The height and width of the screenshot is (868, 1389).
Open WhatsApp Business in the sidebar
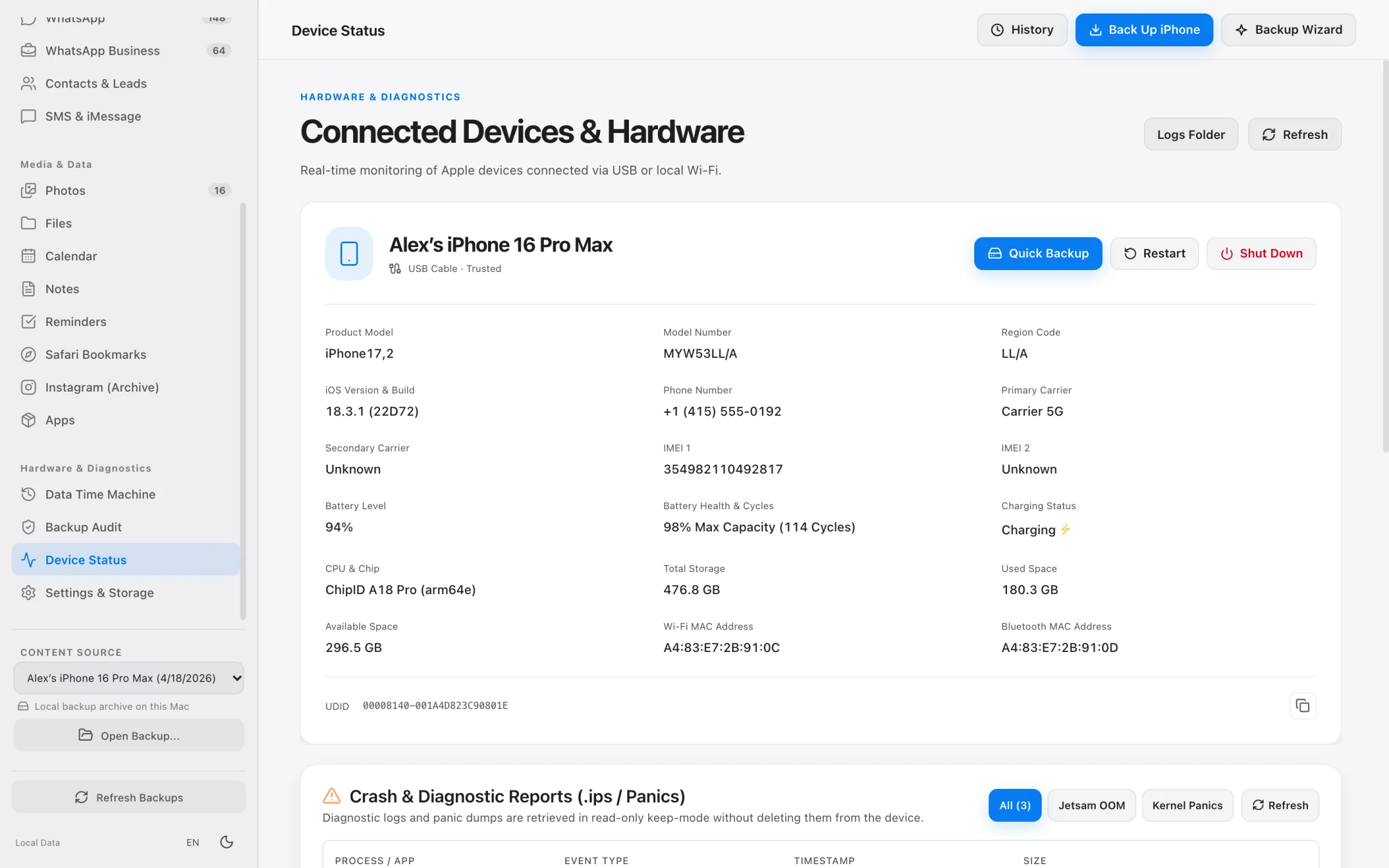click(125, 51)
